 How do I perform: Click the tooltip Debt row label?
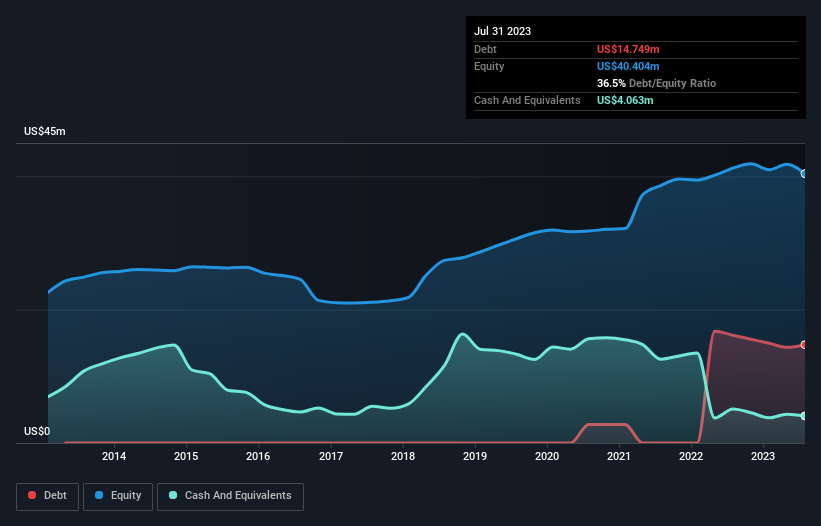pyautogui.click(x=485, y=49)
